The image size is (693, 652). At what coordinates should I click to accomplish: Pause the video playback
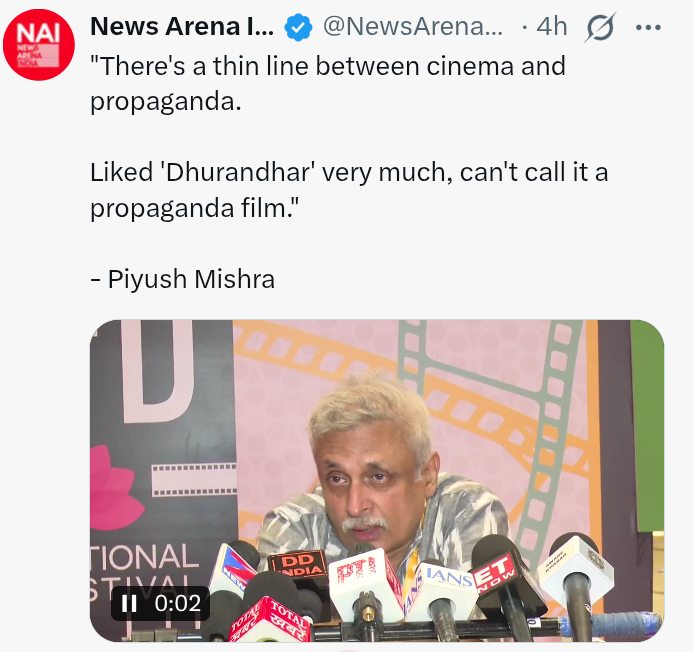(x=129, y=603)
